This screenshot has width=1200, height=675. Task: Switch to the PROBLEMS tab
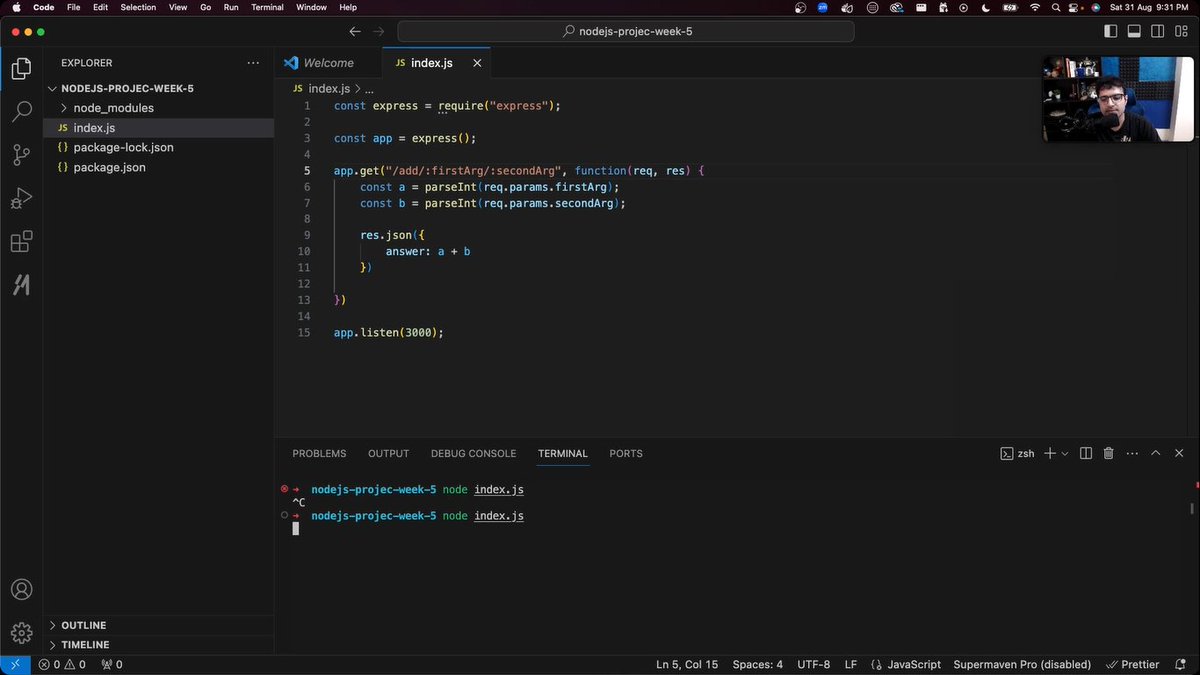click(x=319, y=453)
